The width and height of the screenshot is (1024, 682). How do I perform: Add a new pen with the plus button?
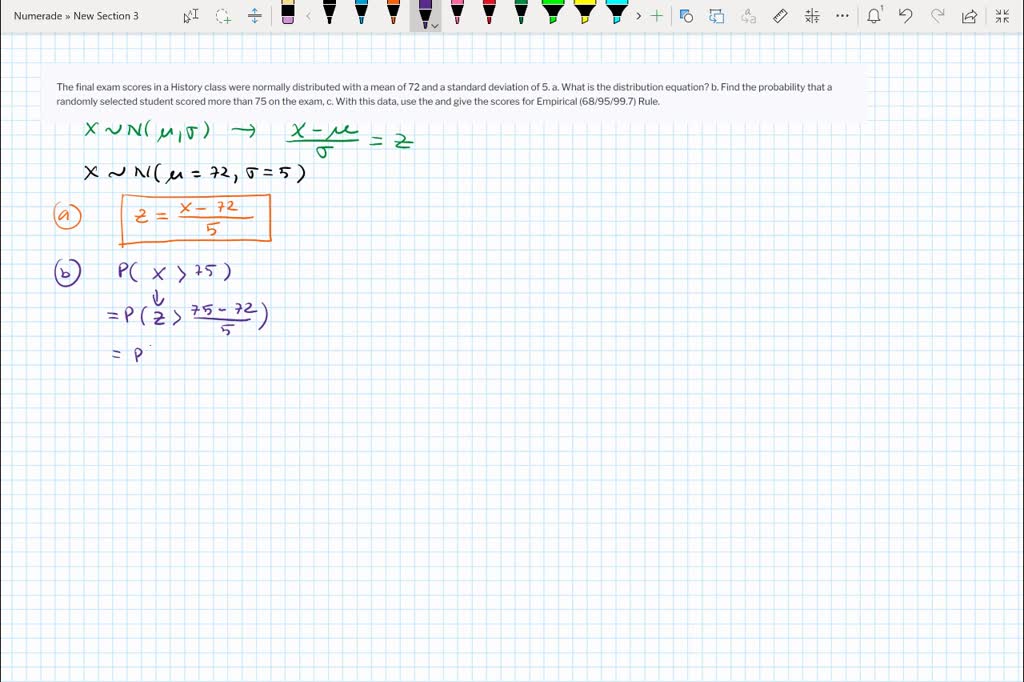click(x=655, y=16)
